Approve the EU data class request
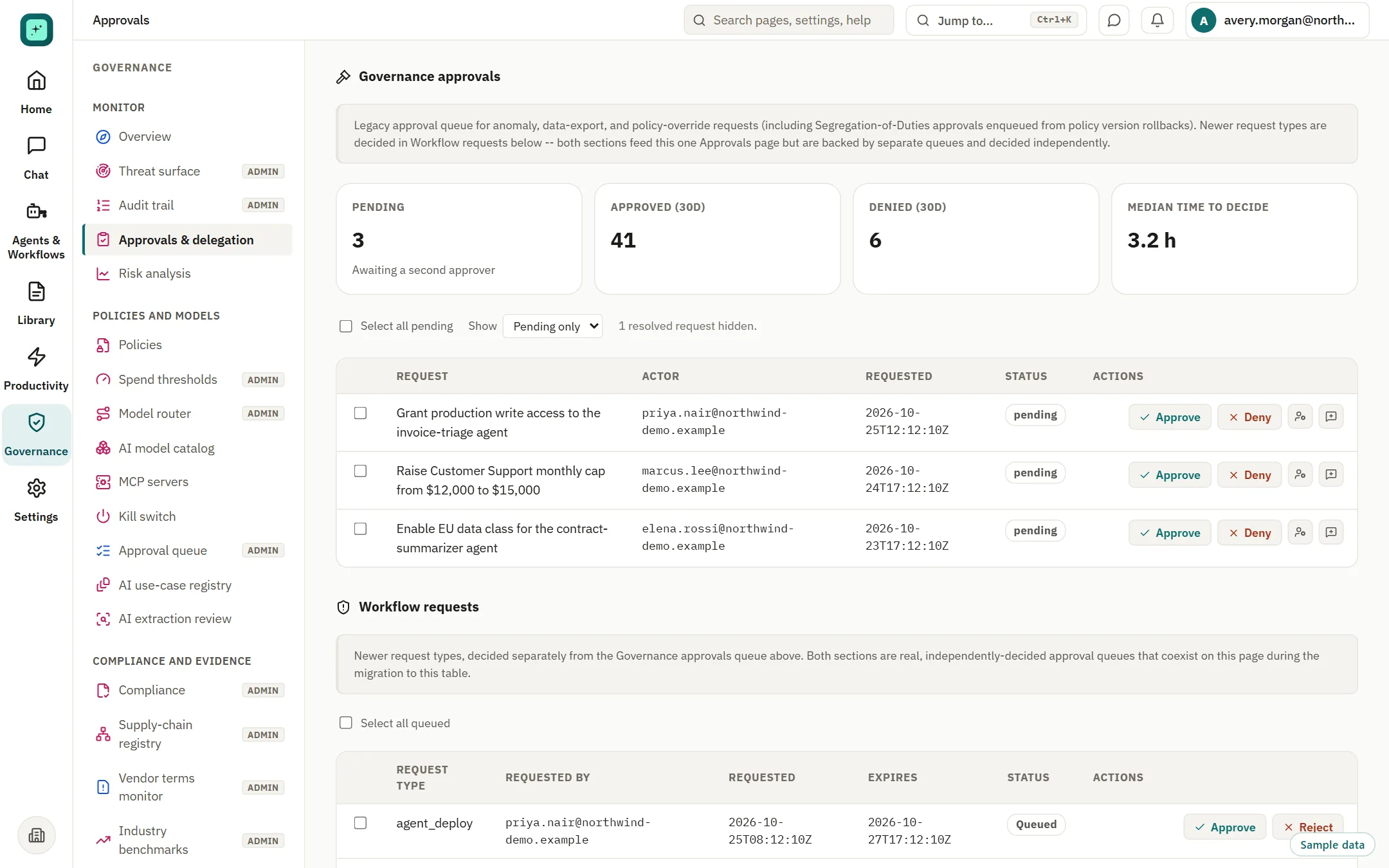1389x868 pixels. pyautogui.click(x=1170, y=532)
